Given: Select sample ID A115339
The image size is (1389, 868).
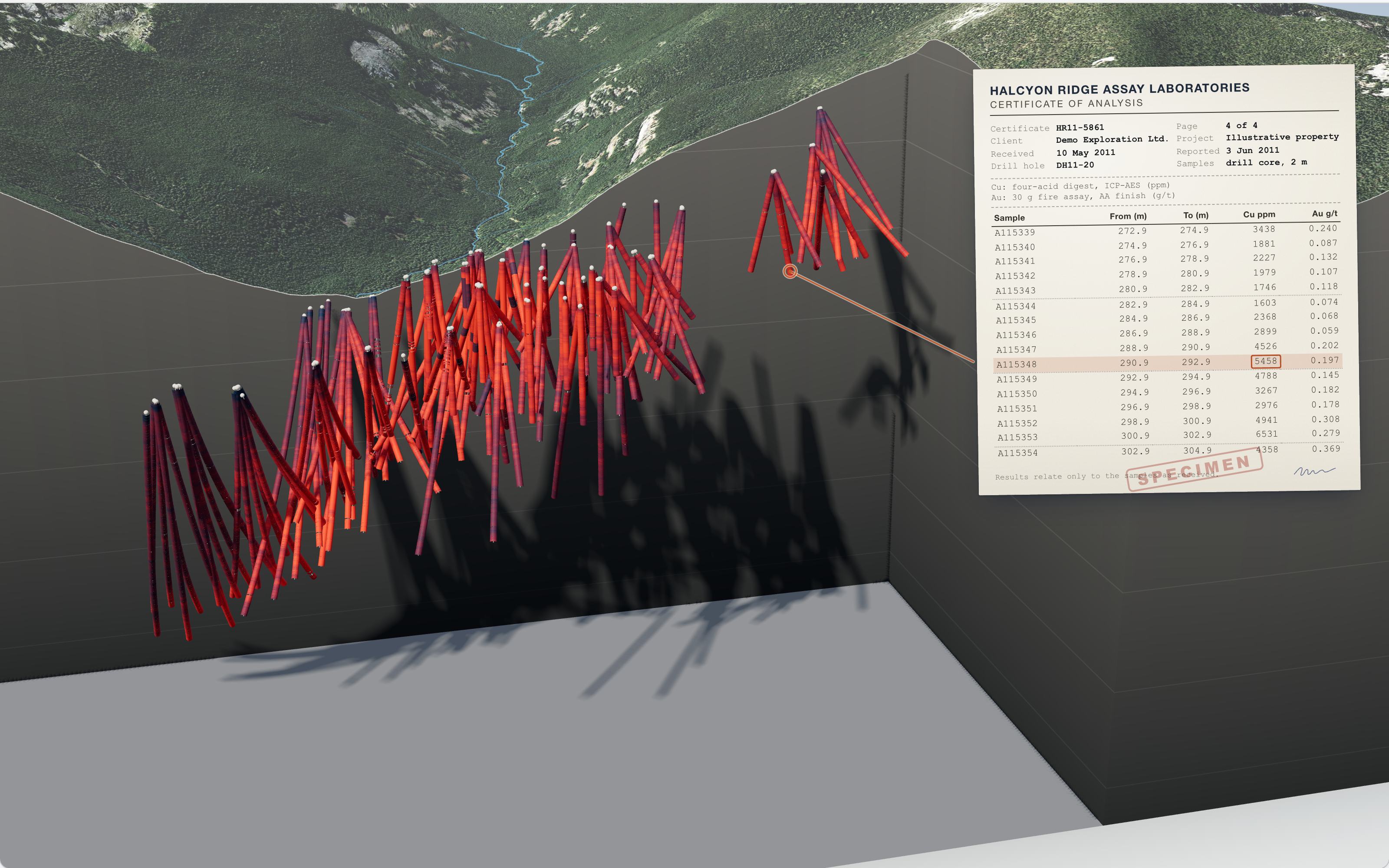Looking at the screenshot, I should [x=1015, y=233].
